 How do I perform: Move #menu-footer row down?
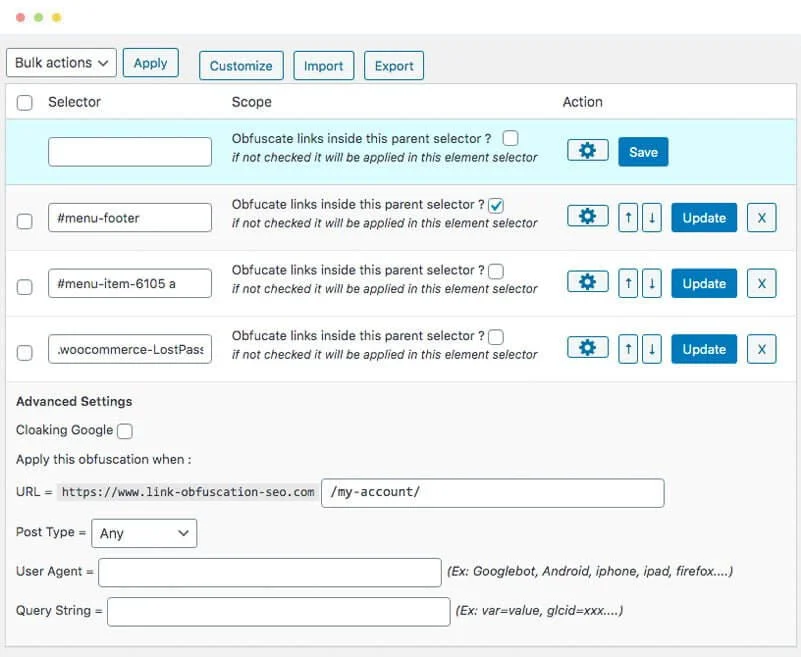pos(652,218)
